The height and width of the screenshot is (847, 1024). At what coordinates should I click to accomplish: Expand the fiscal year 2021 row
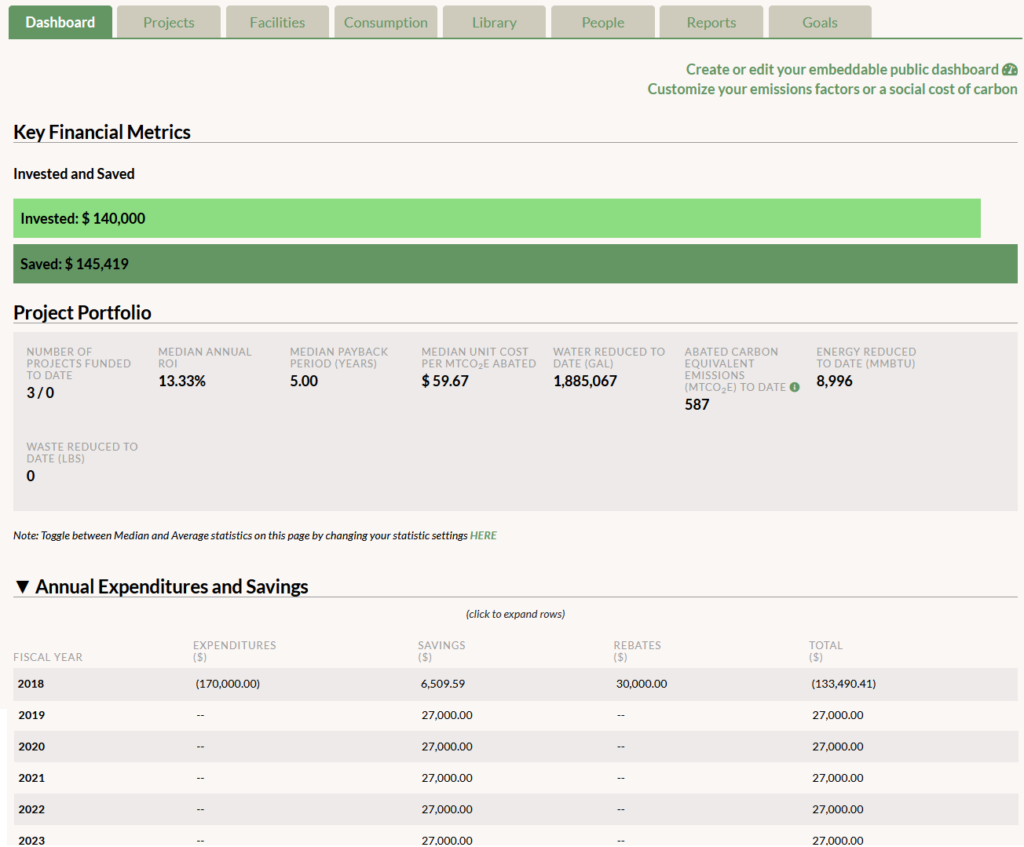515,778
